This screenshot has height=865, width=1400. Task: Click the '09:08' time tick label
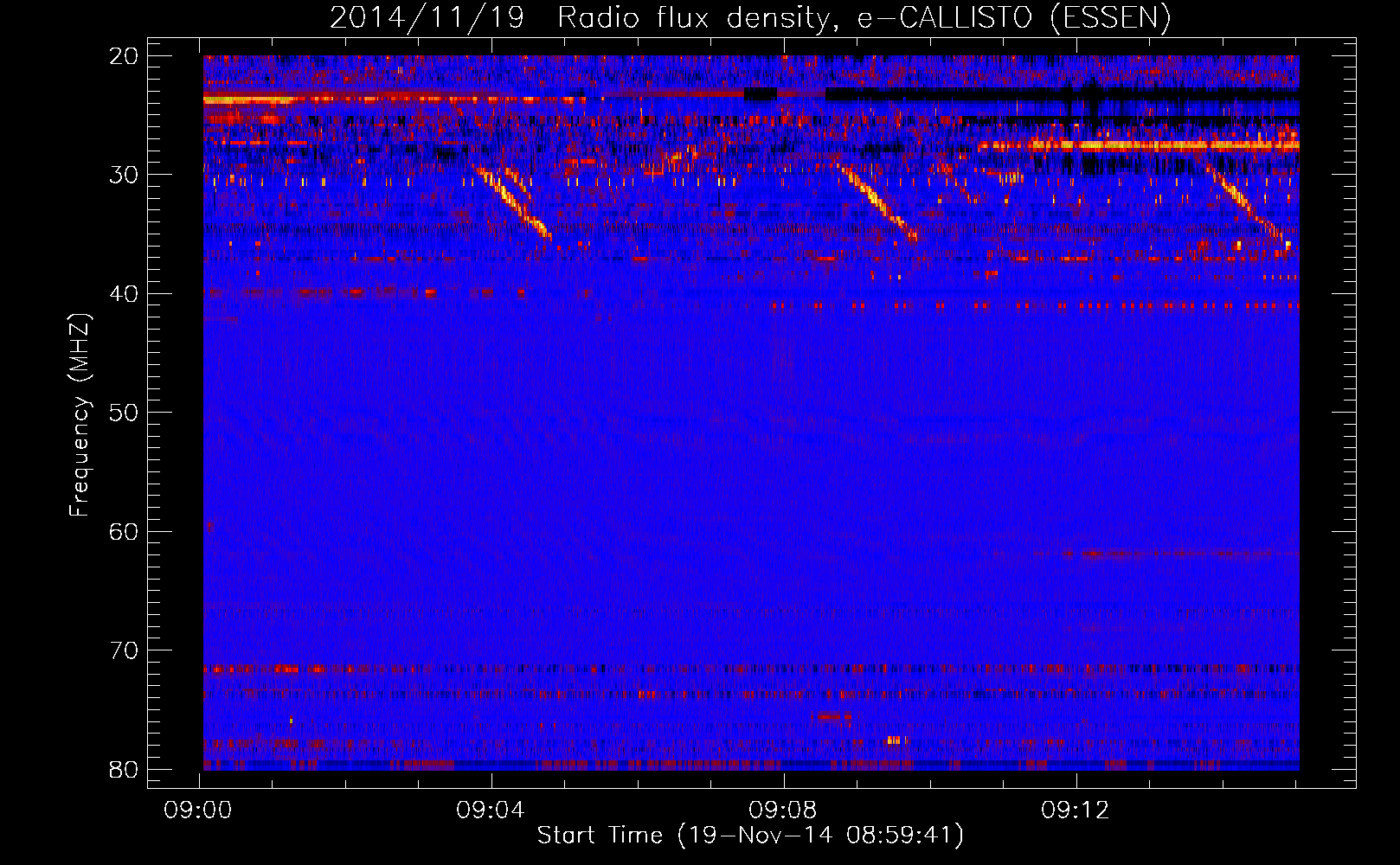(x=783, y=811)
